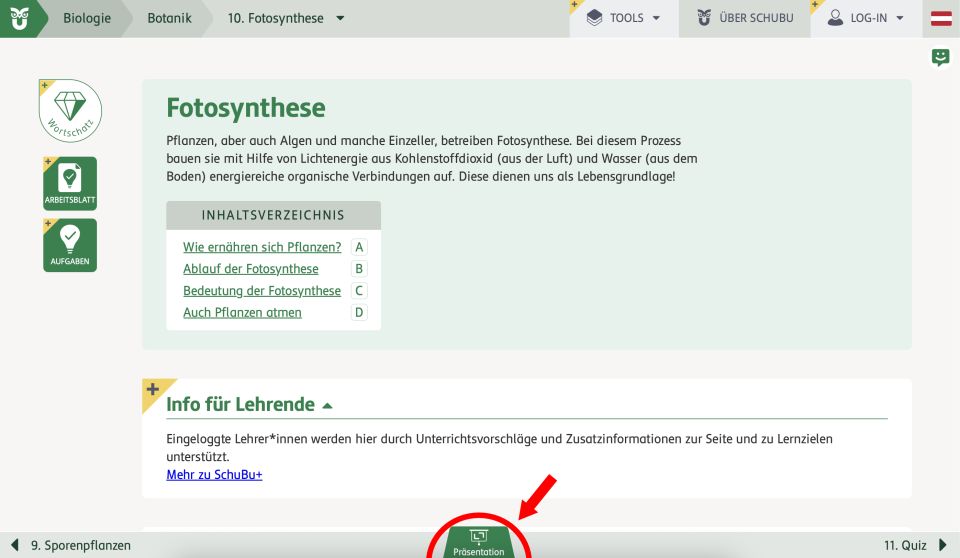This screenshot has height=558, width=960.
Task: Click the green feedback smiley icon
Action: coord(940,57)
